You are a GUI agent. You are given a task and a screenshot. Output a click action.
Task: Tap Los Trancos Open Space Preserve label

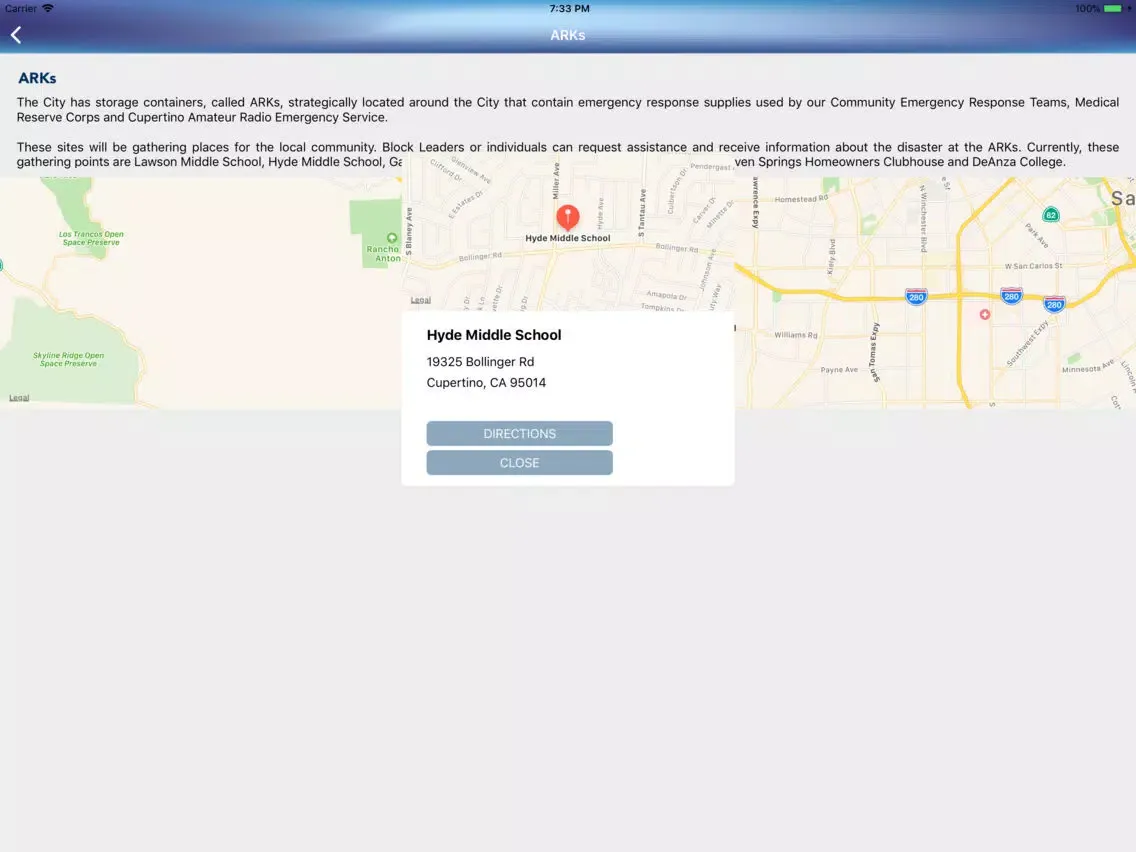(91, 238)
